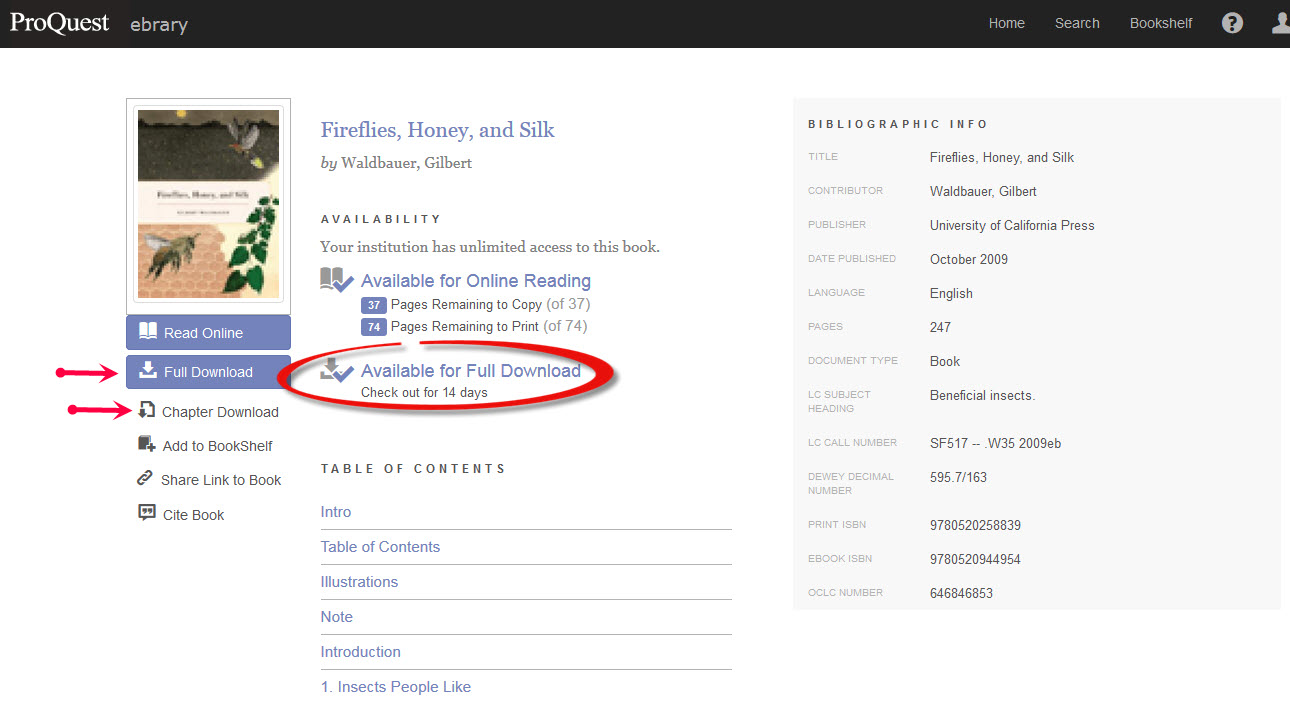Open the Bookshelf section
The image size is (1290, 704).
tap(1160, 22)
